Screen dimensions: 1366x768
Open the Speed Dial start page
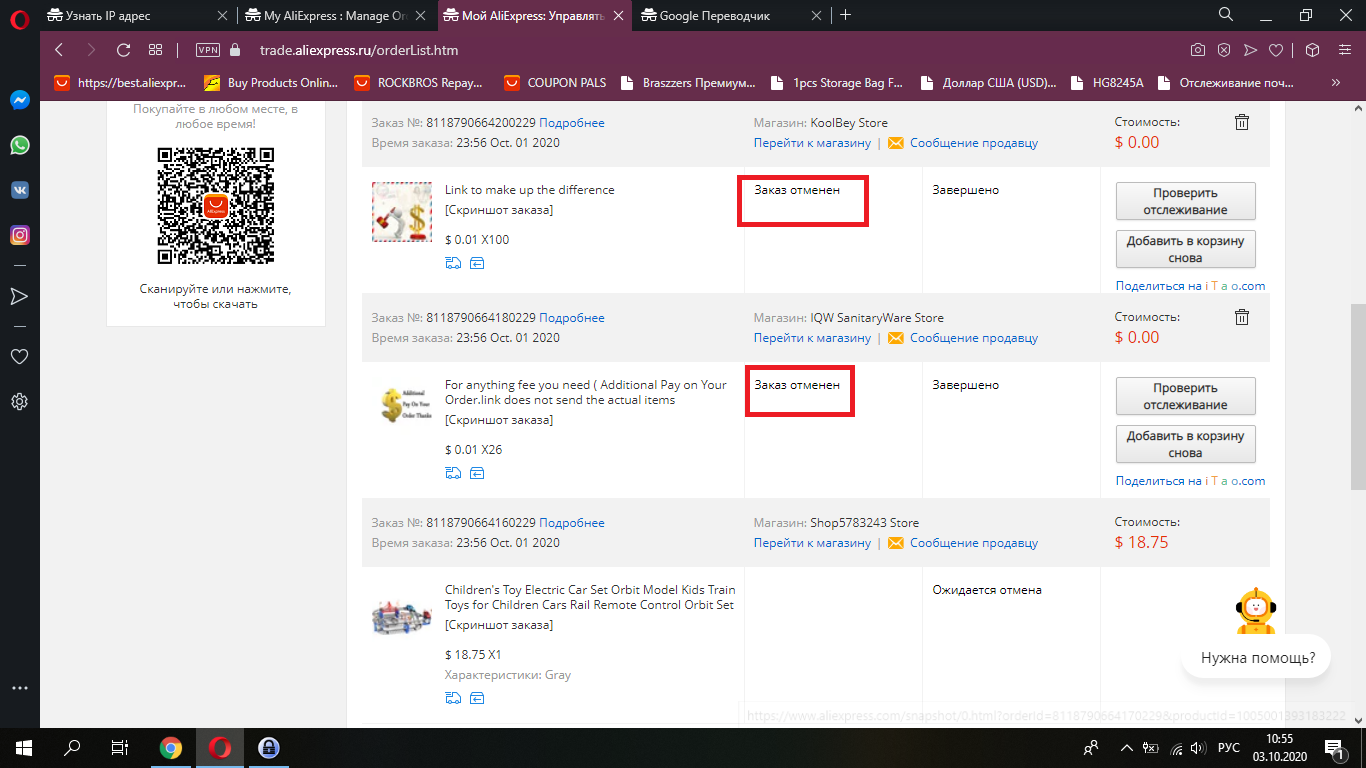click(x=155, y=50)
